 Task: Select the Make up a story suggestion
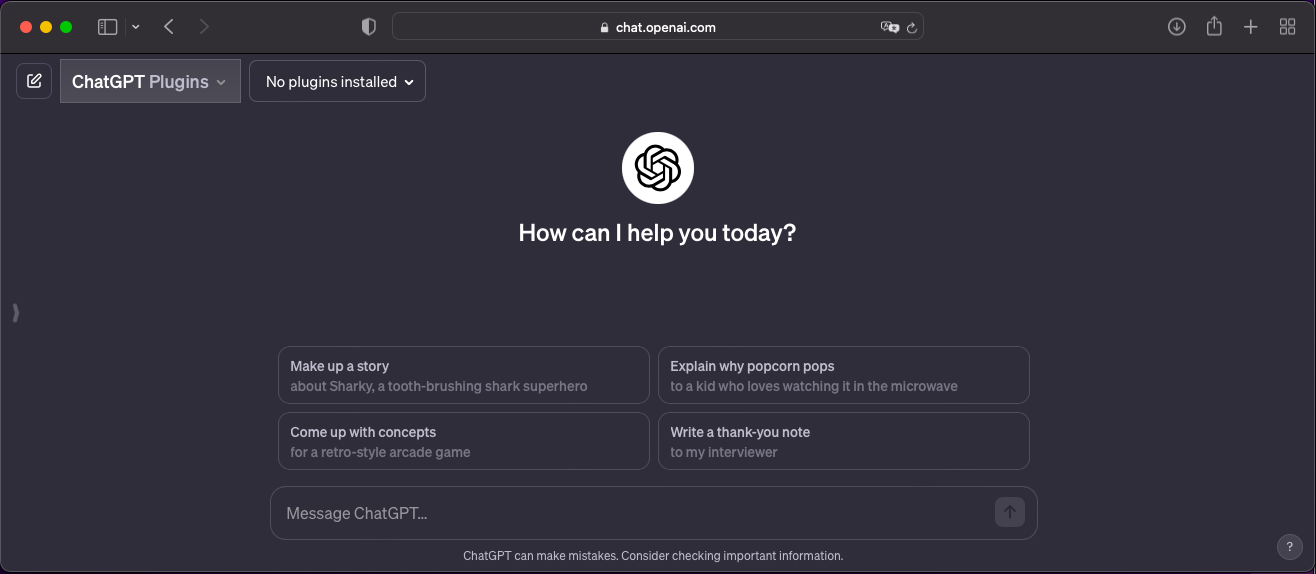point(464,375)
